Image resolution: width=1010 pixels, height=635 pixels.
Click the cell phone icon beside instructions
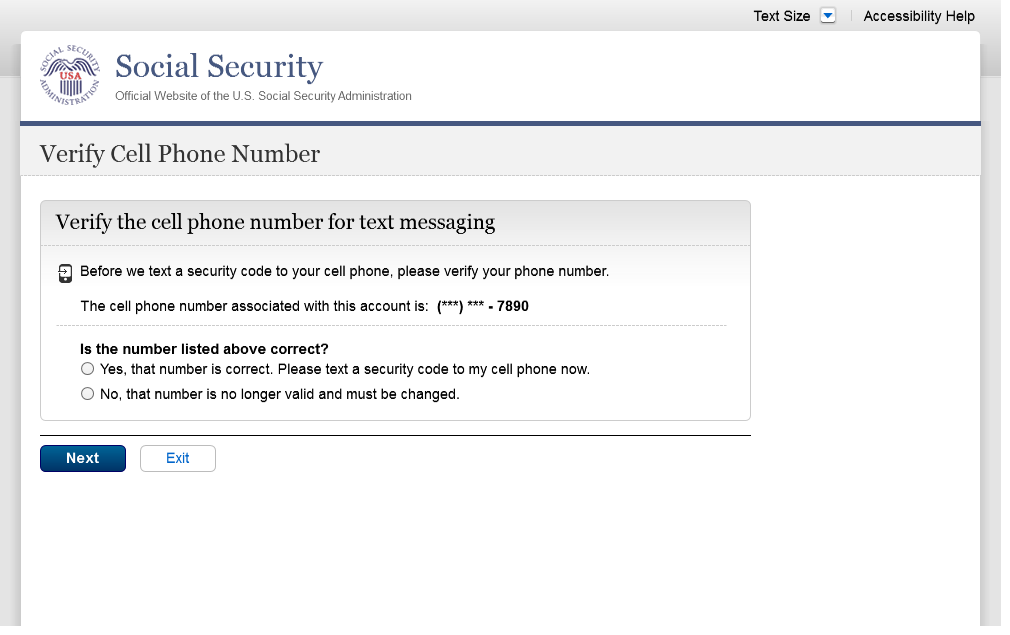pyautogui.click(x=65, y=273)
